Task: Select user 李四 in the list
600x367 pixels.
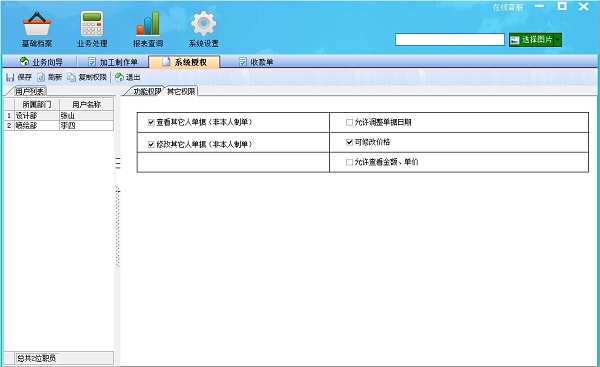Action: point(86,126)
